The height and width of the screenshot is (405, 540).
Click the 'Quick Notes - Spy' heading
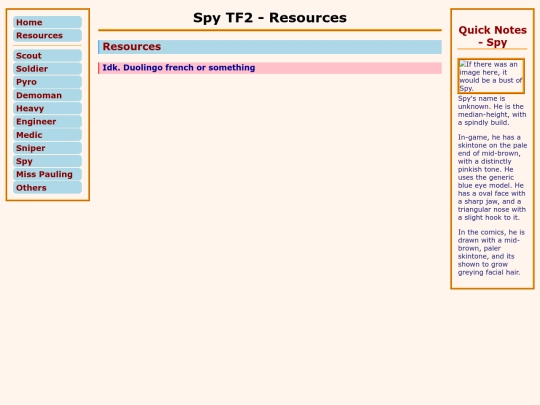[492, 36]
